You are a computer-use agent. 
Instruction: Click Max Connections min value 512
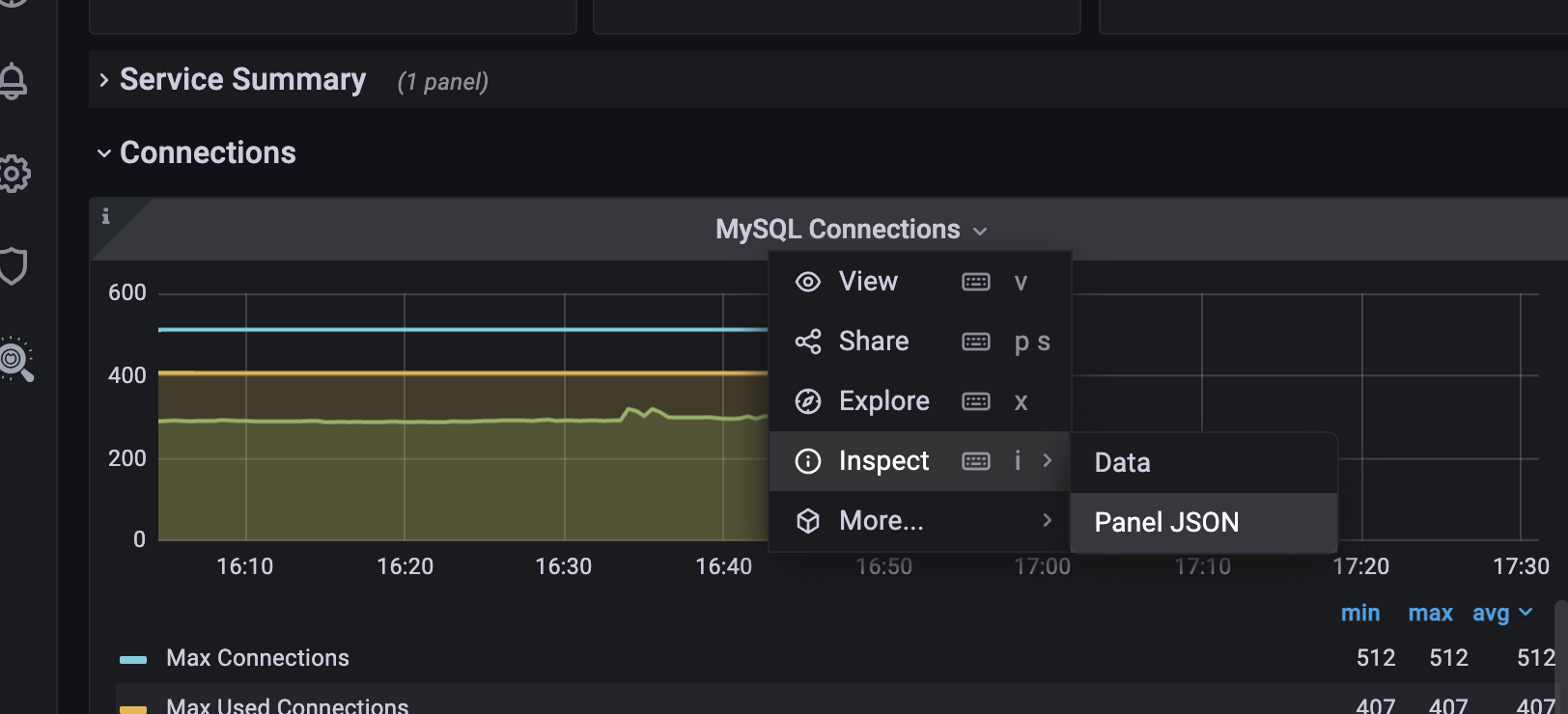point(1376,658)
